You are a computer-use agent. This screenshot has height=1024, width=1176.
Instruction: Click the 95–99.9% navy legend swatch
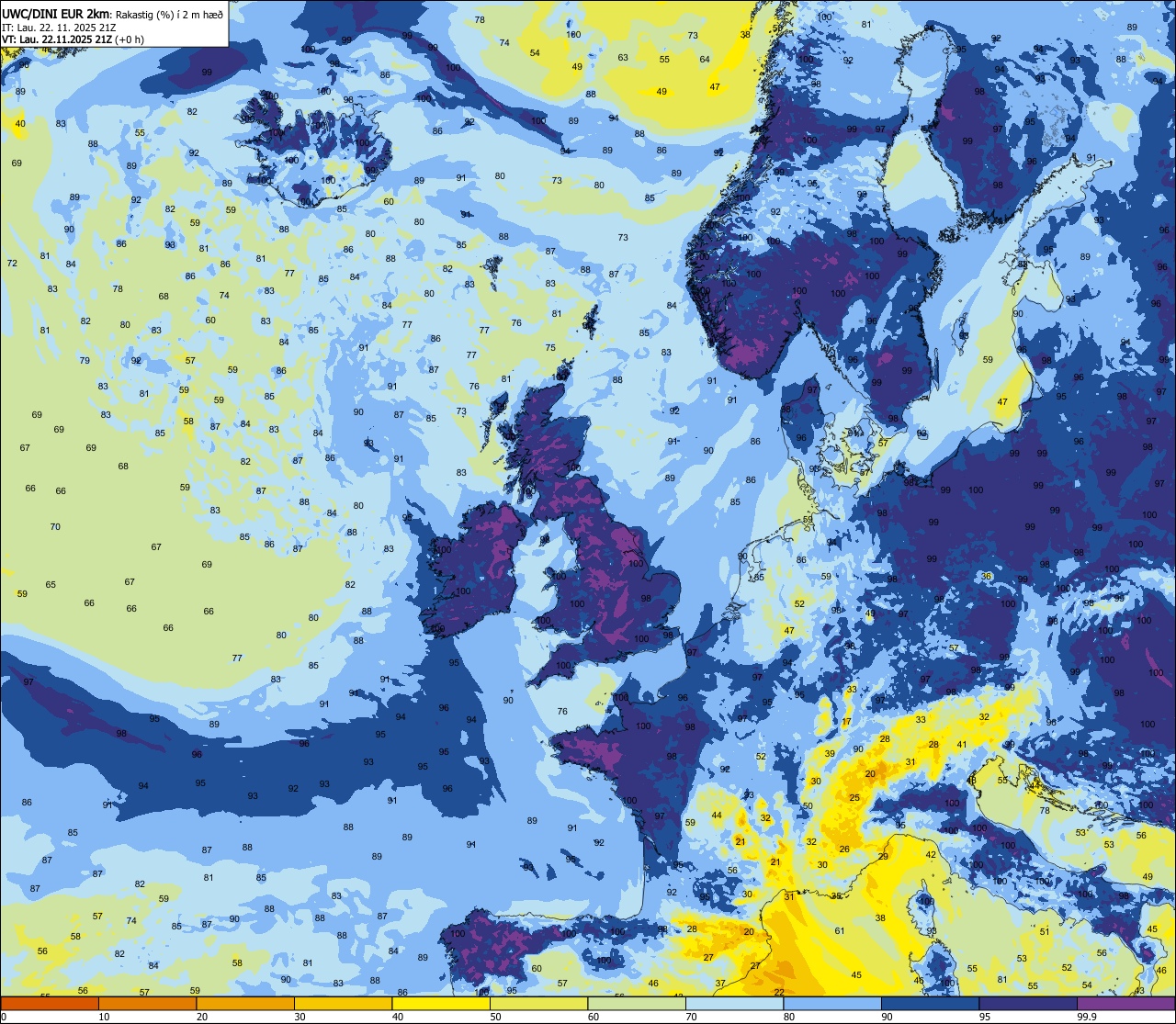click(x=1028, y=1004)
